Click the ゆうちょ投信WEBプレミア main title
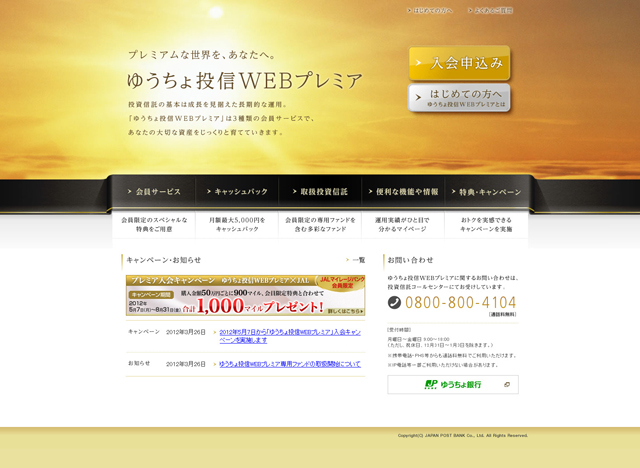The height and width of the screenshot is (468, 640). (244, 80)
